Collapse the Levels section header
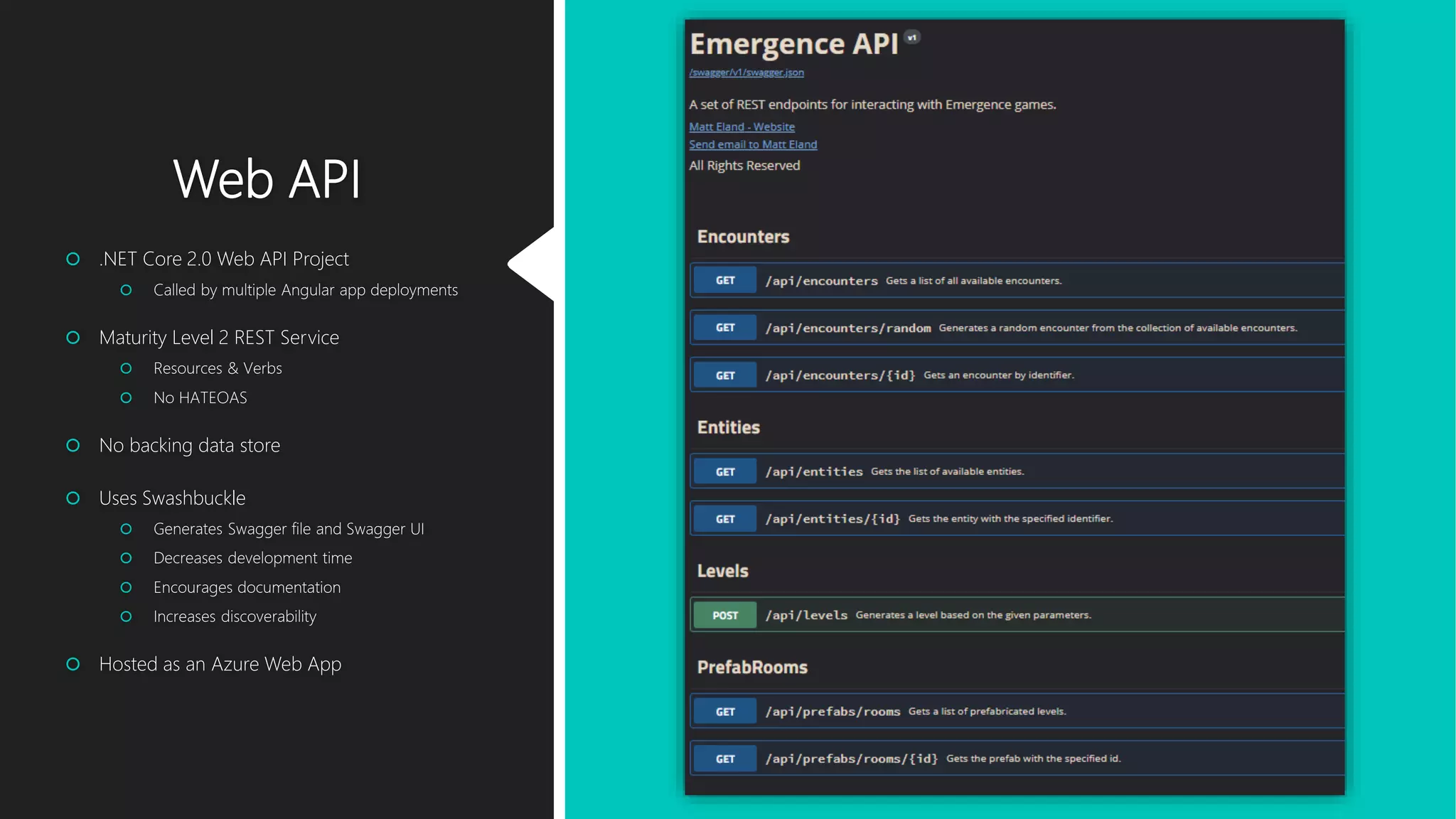Image resolution: width=1456 pixels, height=819 pixels. coord(722,571)
